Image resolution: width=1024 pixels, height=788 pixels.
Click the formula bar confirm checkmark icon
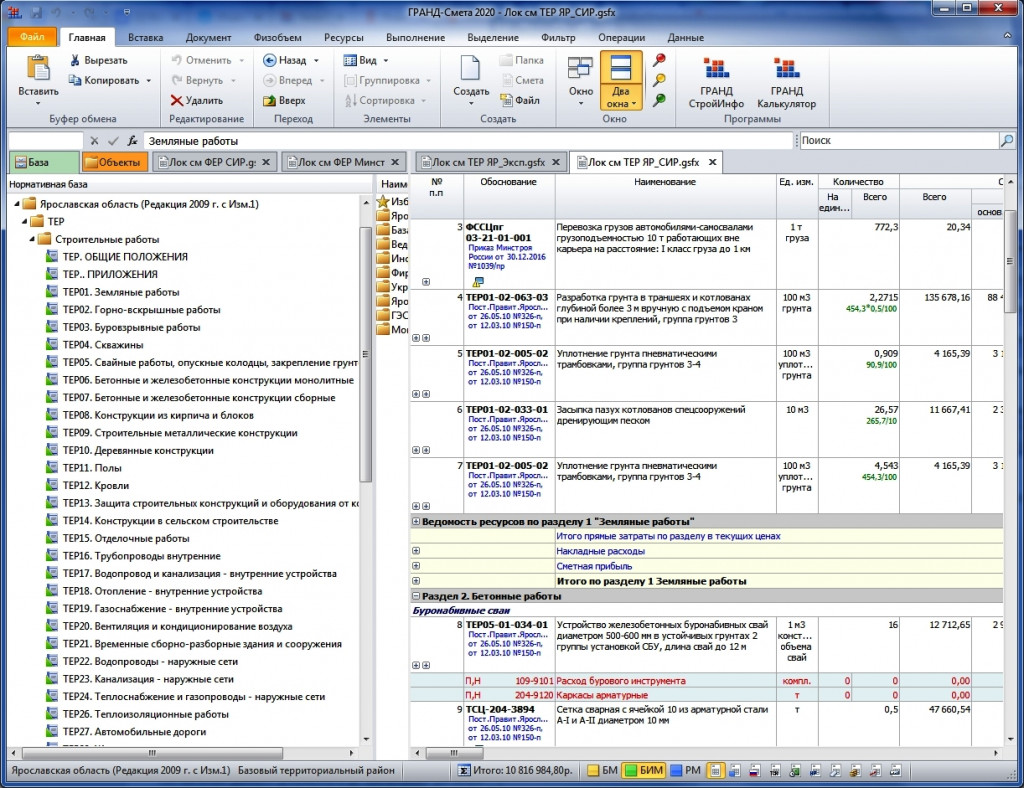[x=113, y=140]
